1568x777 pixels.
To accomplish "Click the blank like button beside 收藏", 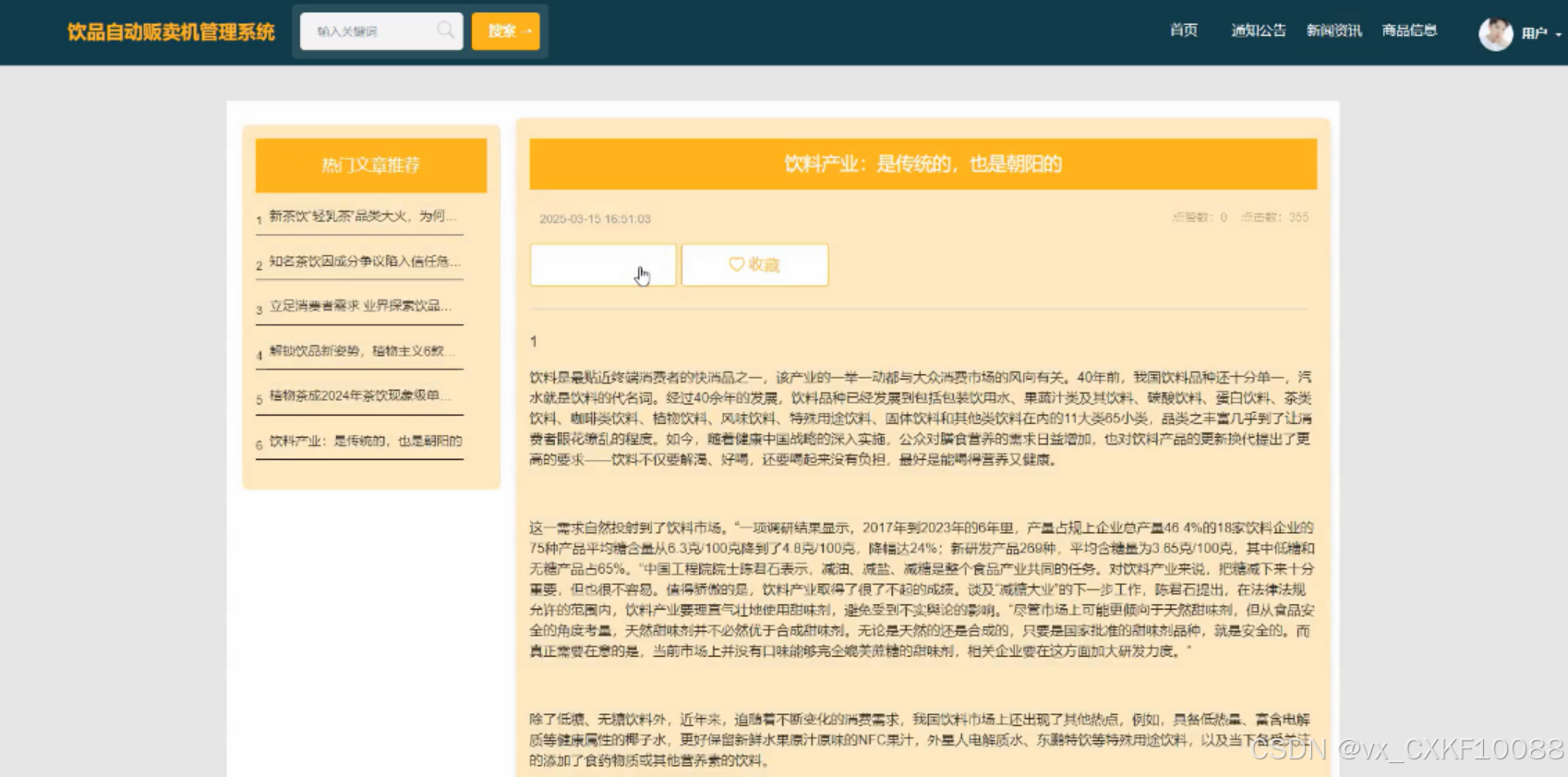I will pos(603,265).
